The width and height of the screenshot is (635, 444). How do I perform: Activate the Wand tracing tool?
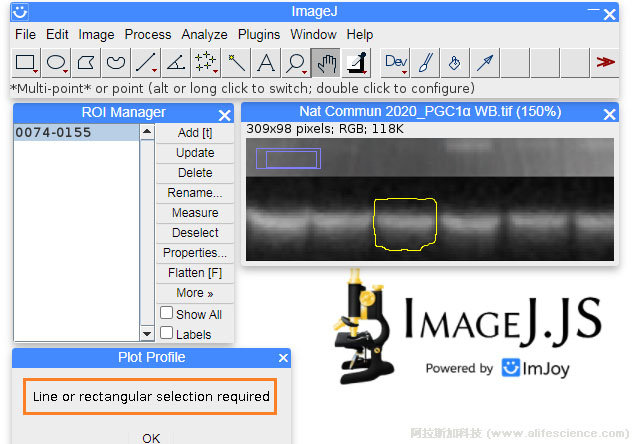[x=236, y=63]
